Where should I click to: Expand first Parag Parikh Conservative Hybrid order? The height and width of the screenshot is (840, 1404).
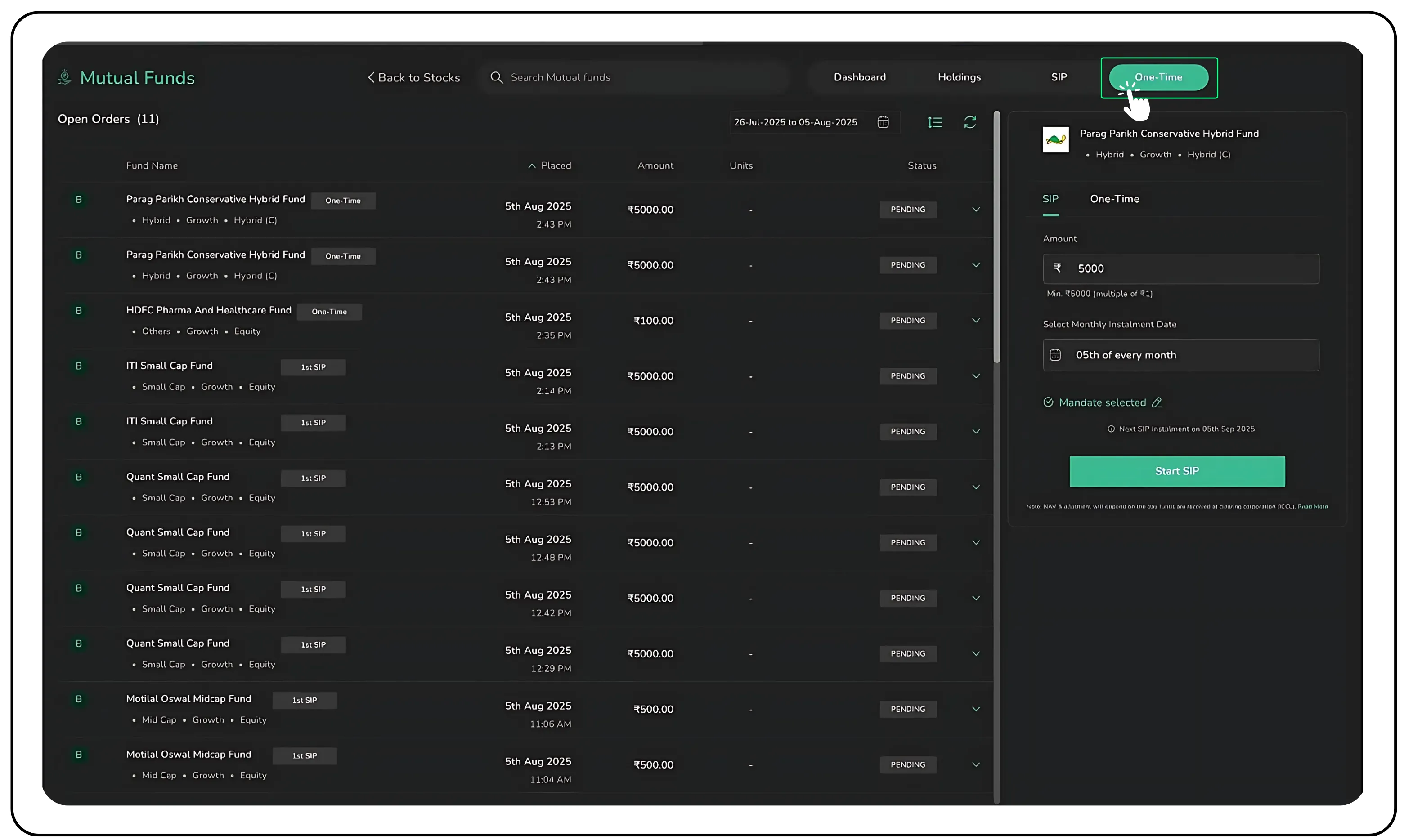click(976, 210)
